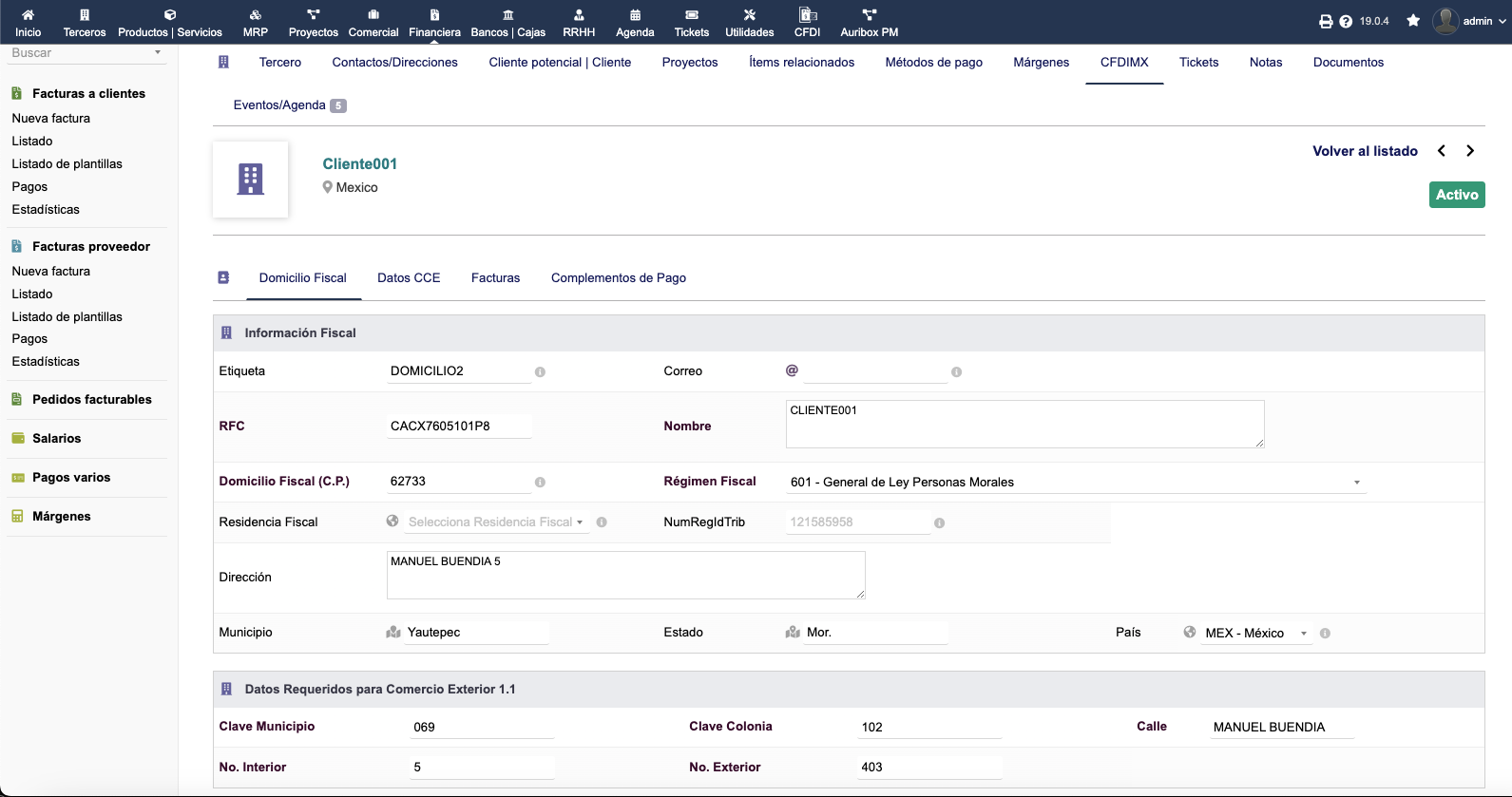The image size is (1512, 797).
Task: Open Pagos varios in sidebar
Action: [x=71, y=478]
